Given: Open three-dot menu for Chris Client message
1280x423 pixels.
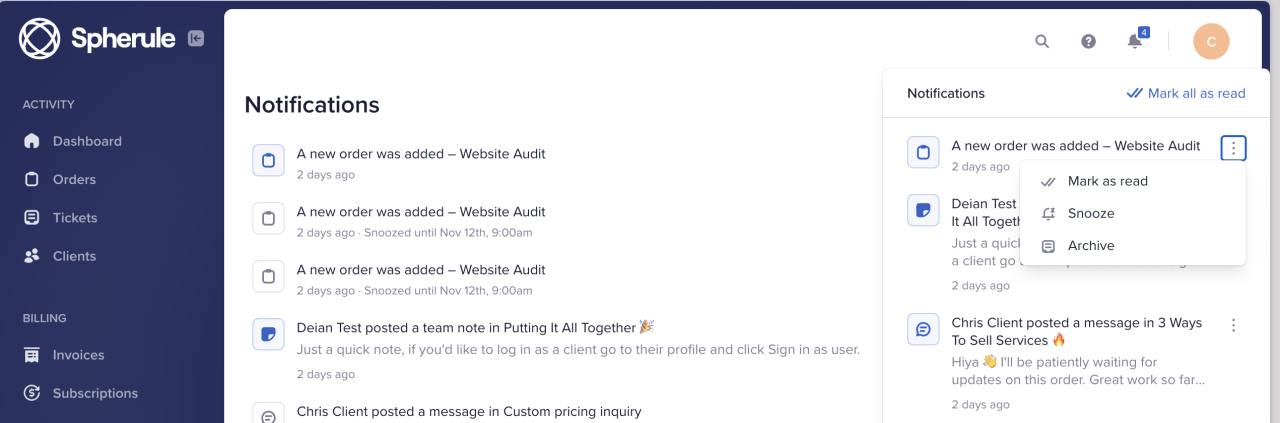Looking at the screenshot, I should tap(1233, 325).
